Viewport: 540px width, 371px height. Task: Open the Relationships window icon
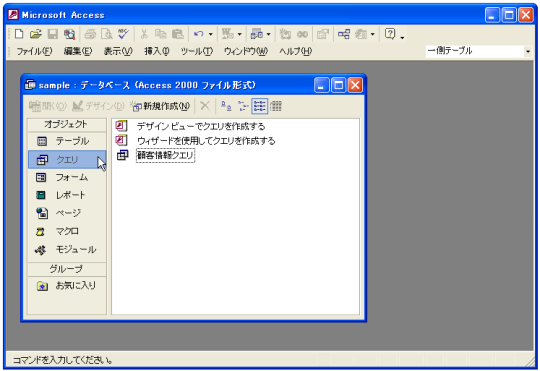344,34
